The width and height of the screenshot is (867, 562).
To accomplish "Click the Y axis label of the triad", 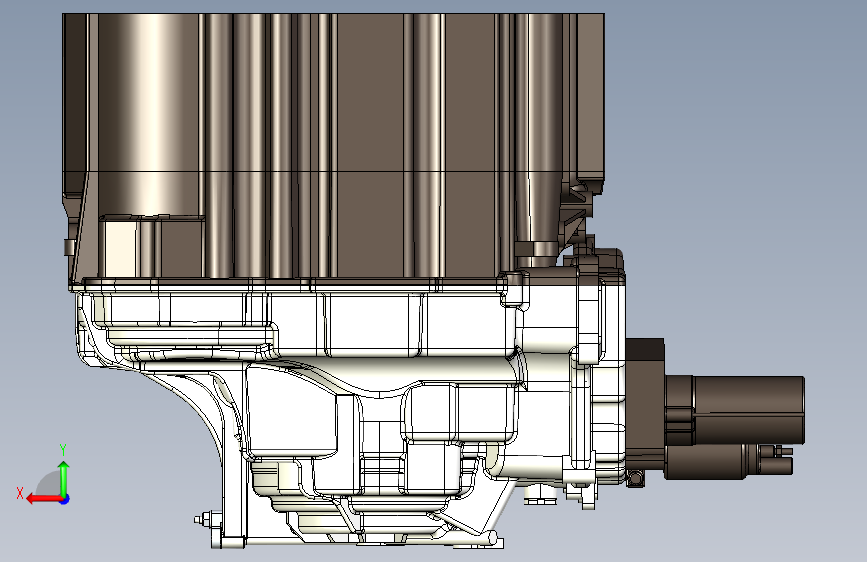I will pos(63,450).
